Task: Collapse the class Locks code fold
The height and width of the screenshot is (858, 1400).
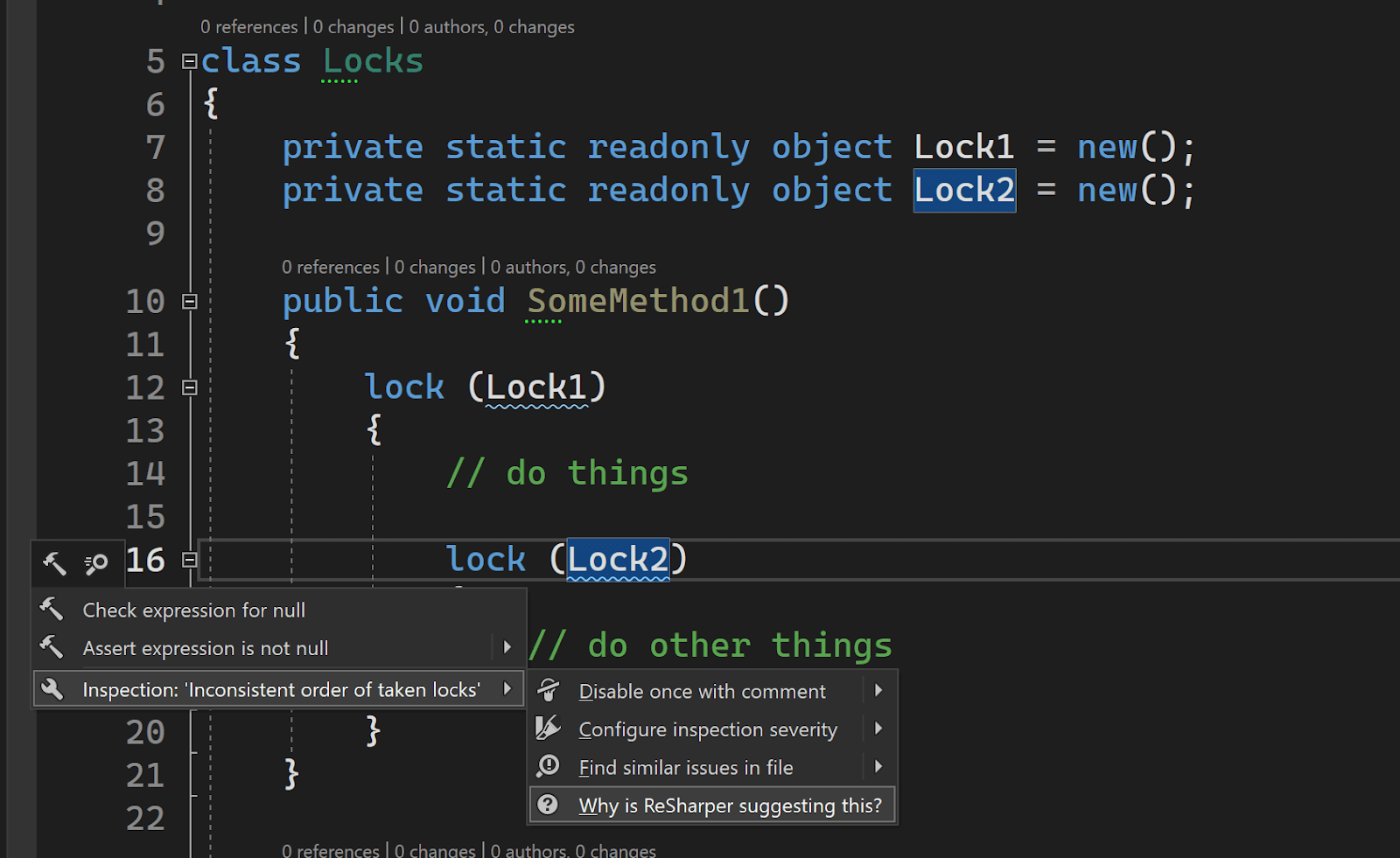Action: point(189,61)
